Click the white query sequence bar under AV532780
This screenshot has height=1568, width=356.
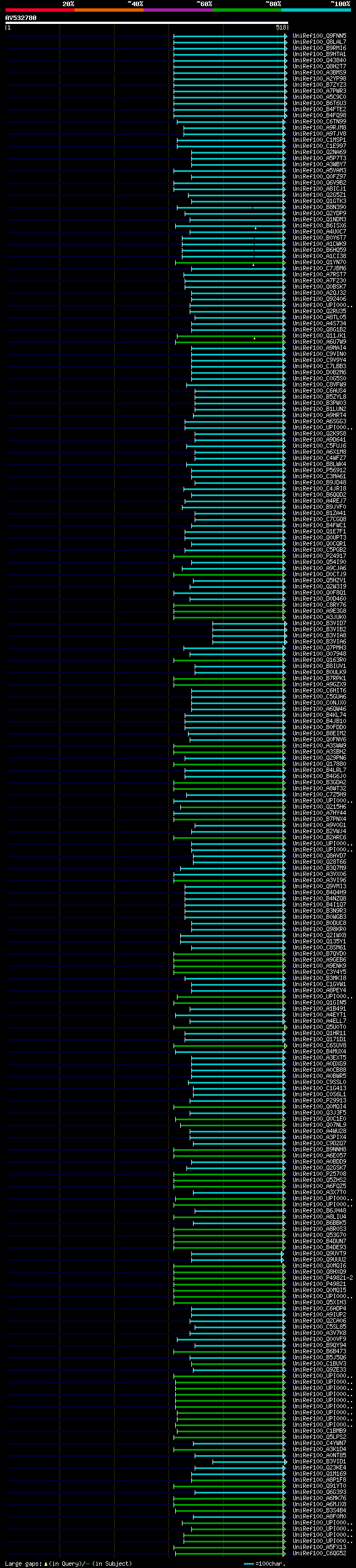[147, 23]
